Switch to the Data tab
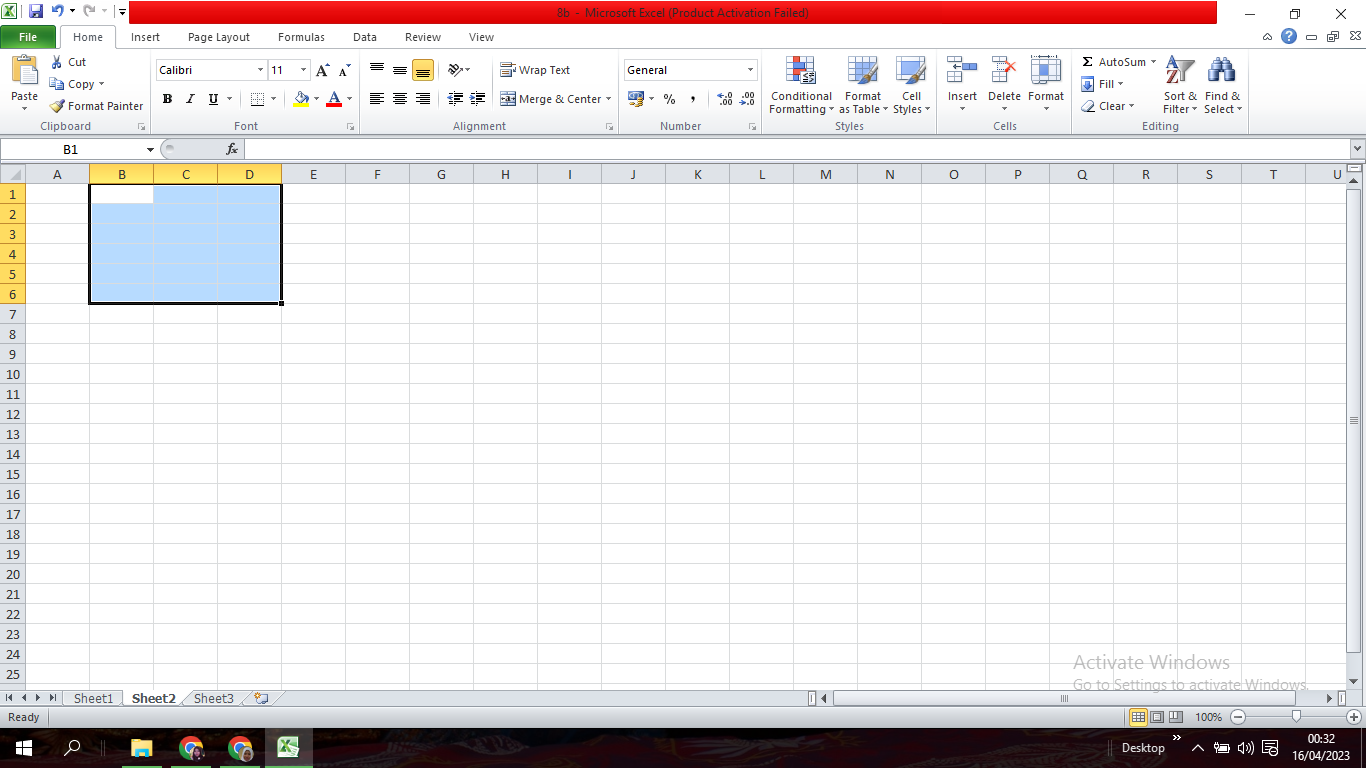This screenshot has width=1366, height=768. [365, 37]
